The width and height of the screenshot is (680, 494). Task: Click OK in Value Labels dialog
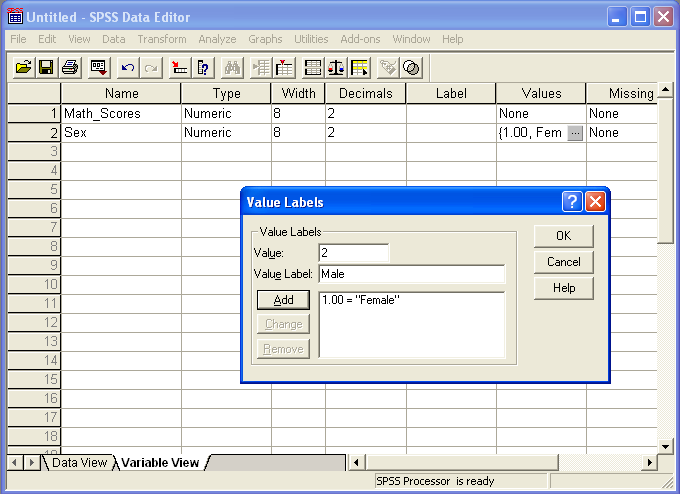point(563,236)
